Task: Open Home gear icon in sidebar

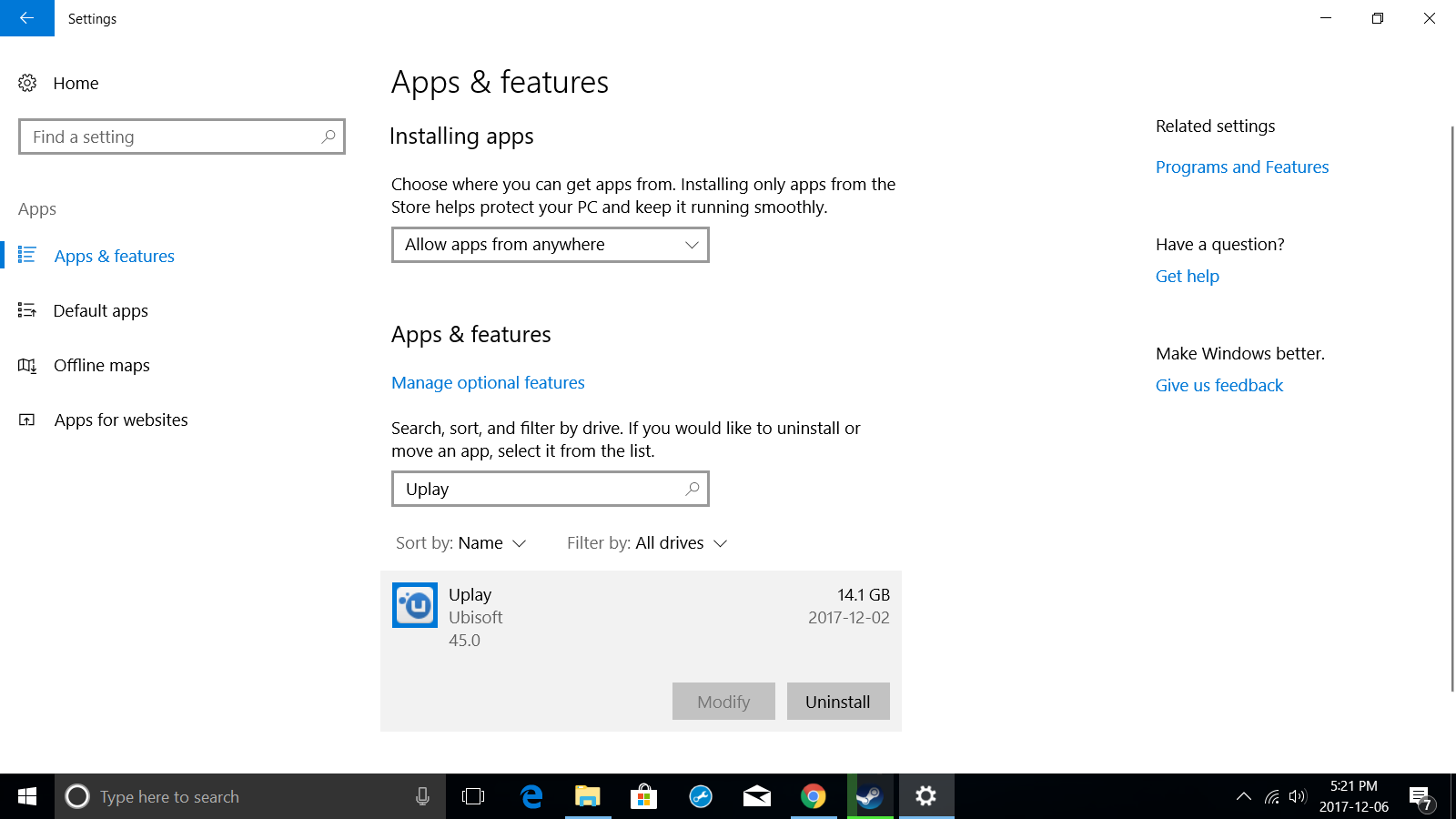Action: tap(27, 83)
